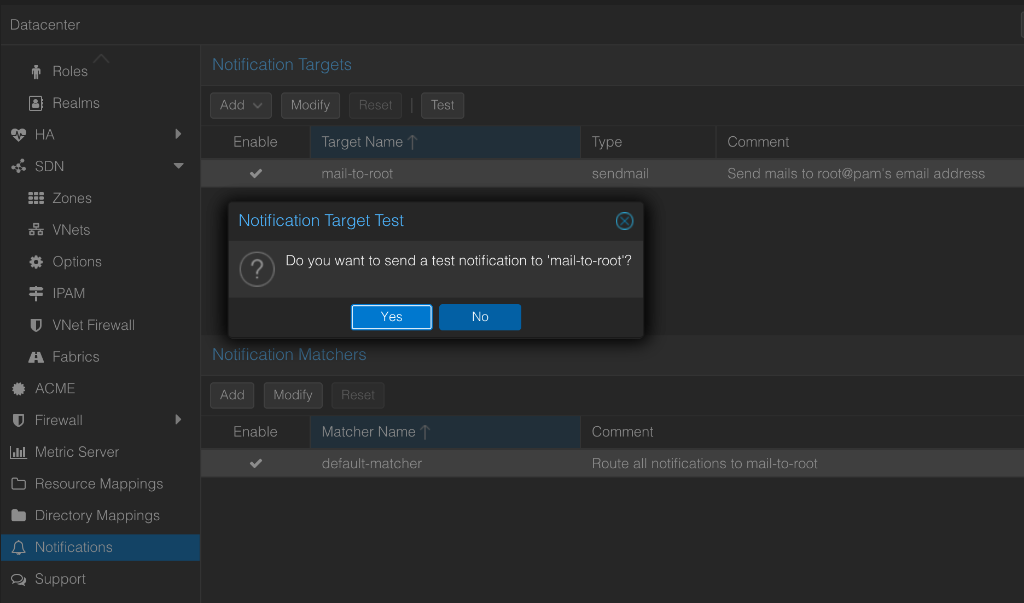Open the Roles view
1024x603 pixels.
69,71
